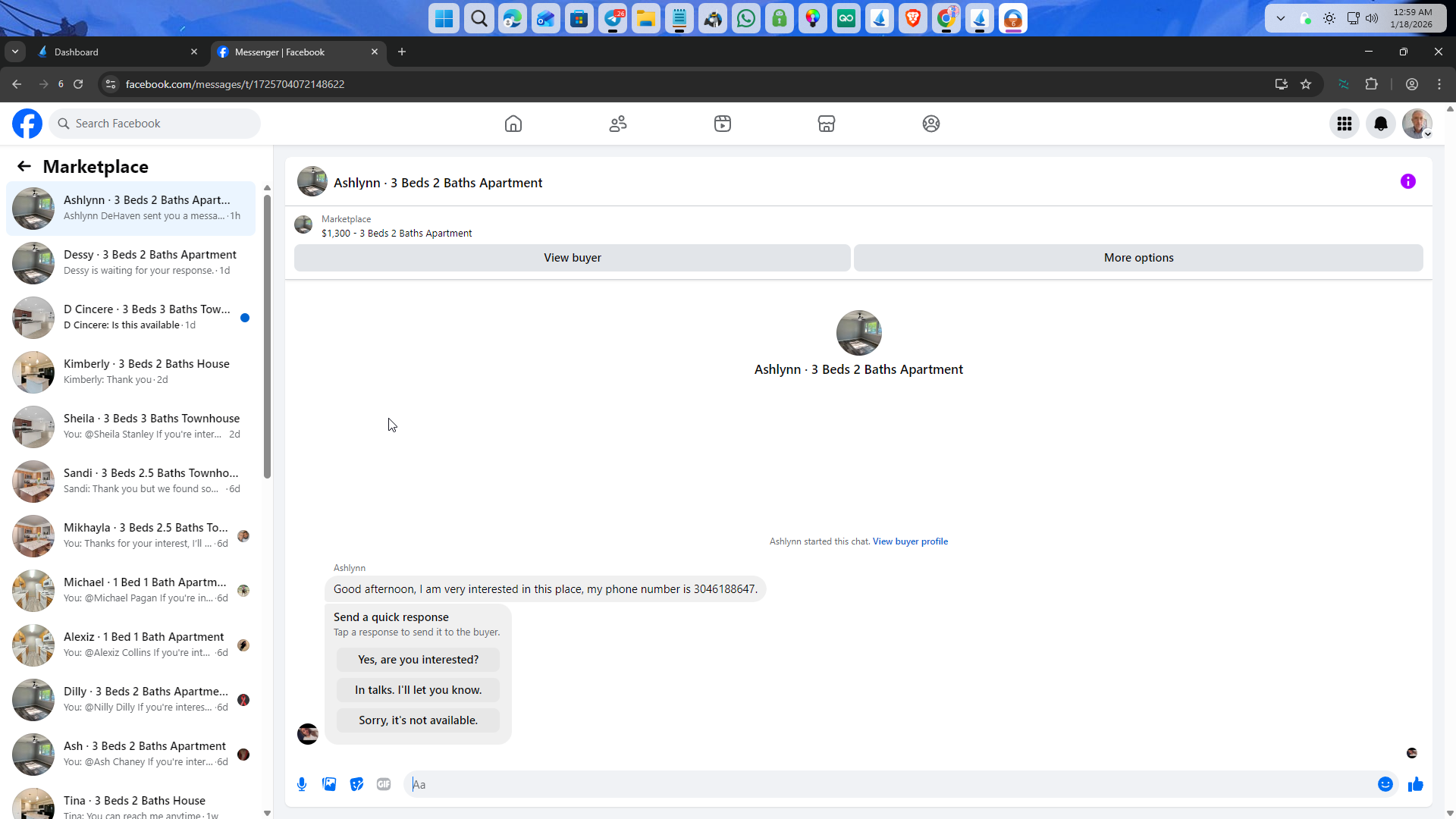Open the GIF picker icon
1456x819 pixels.
coord(384,784)
